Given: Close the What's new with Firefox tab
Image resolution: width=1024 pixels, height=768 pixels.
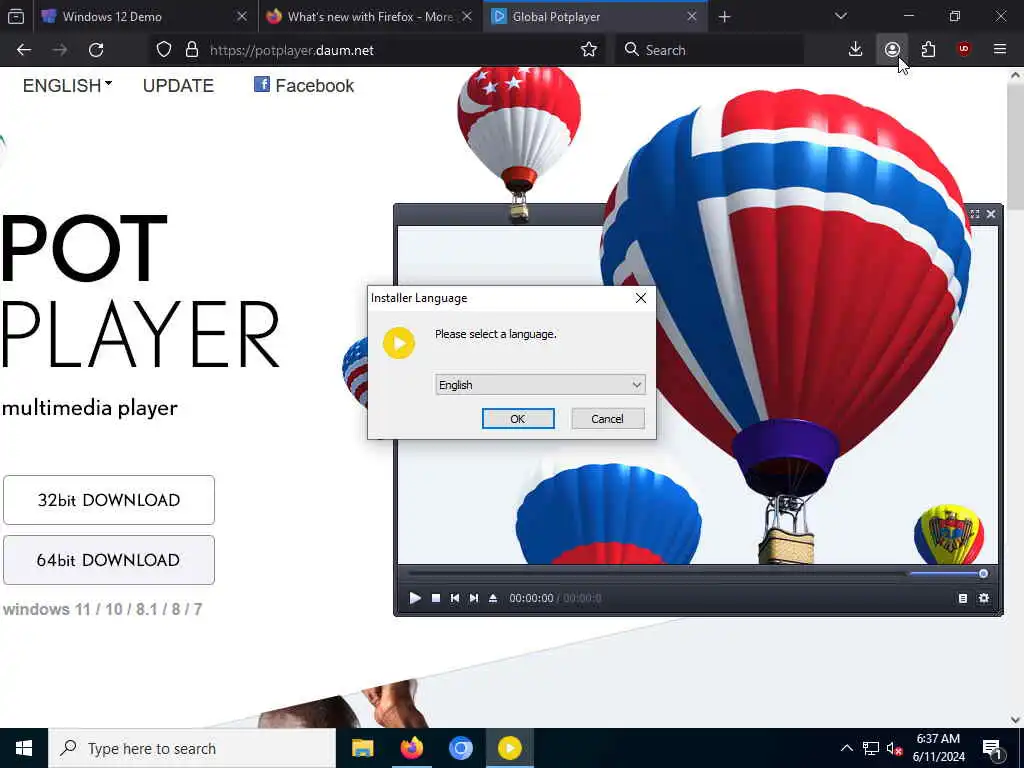Looking at the screenshot, I should point(467,17).
